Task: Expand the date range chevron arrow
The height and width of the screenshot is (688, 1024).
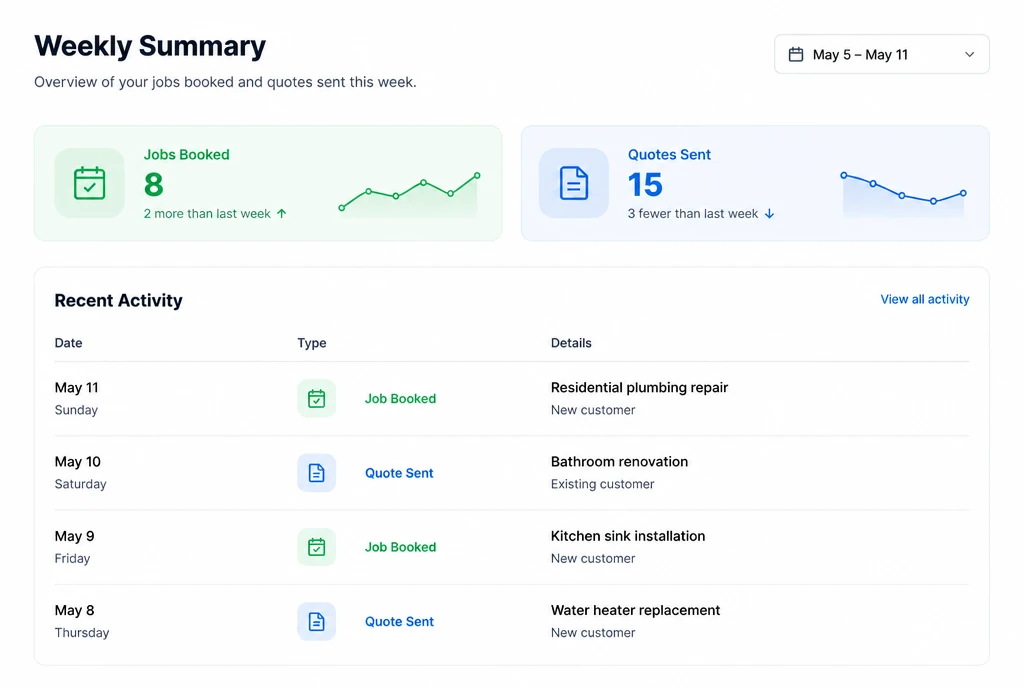Action: click(x=969, y=55)
